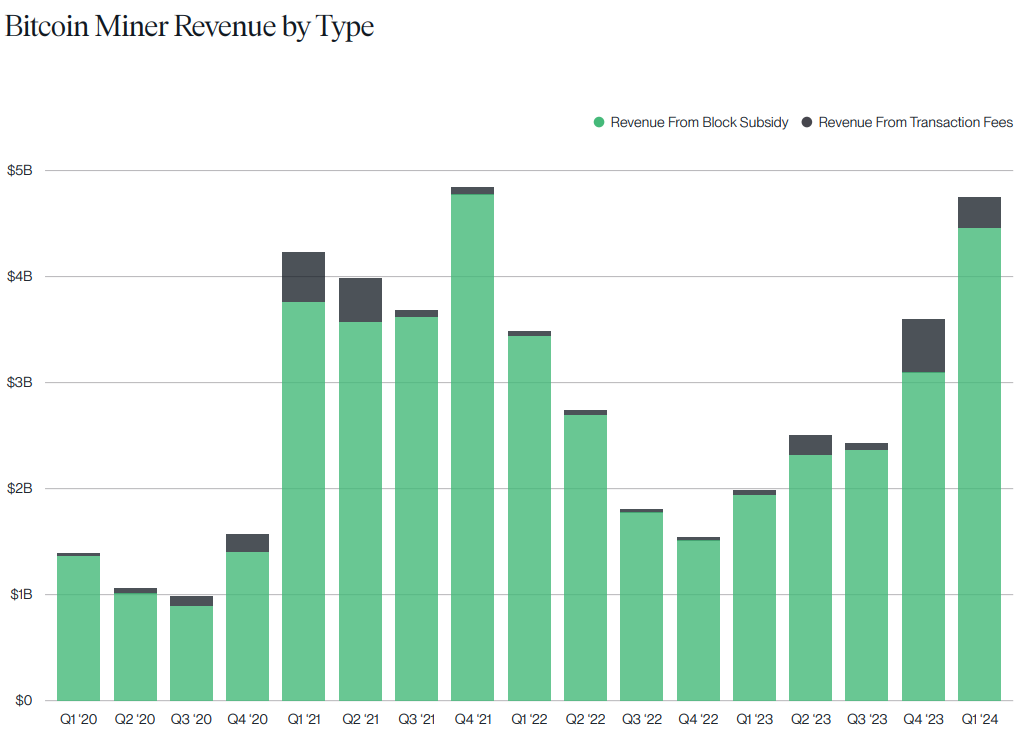Select the green segment of the Q1 '24 bar

tap(979, 464)
